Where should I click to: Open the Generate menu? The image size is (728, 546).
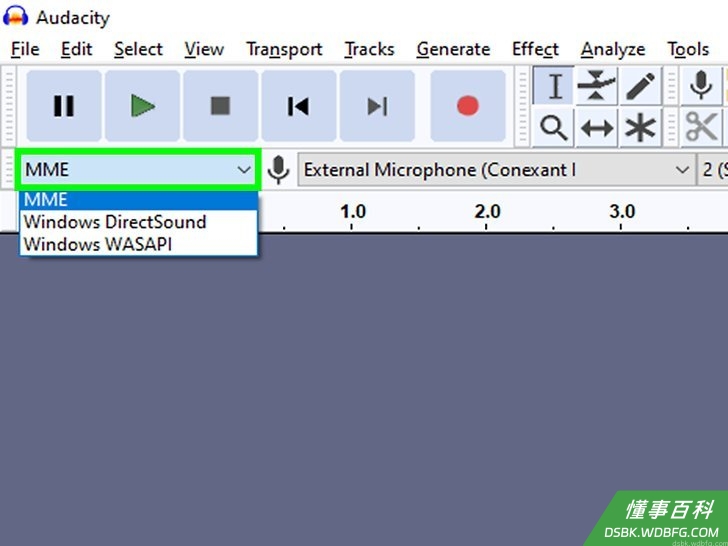tap(453, 49)
